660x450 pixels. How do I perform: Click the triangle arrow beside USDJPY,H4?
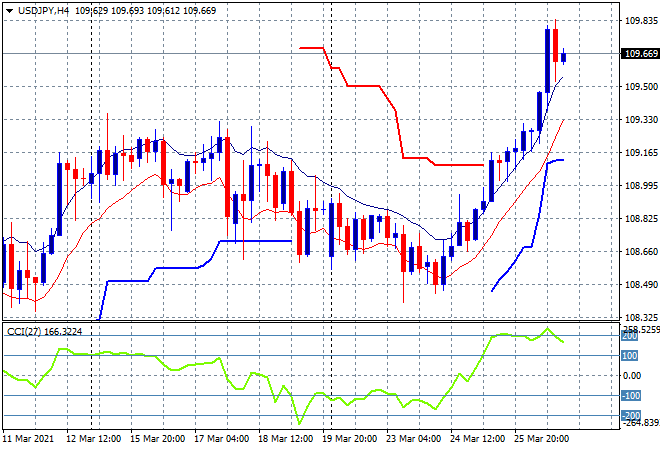tap(9, 11)
